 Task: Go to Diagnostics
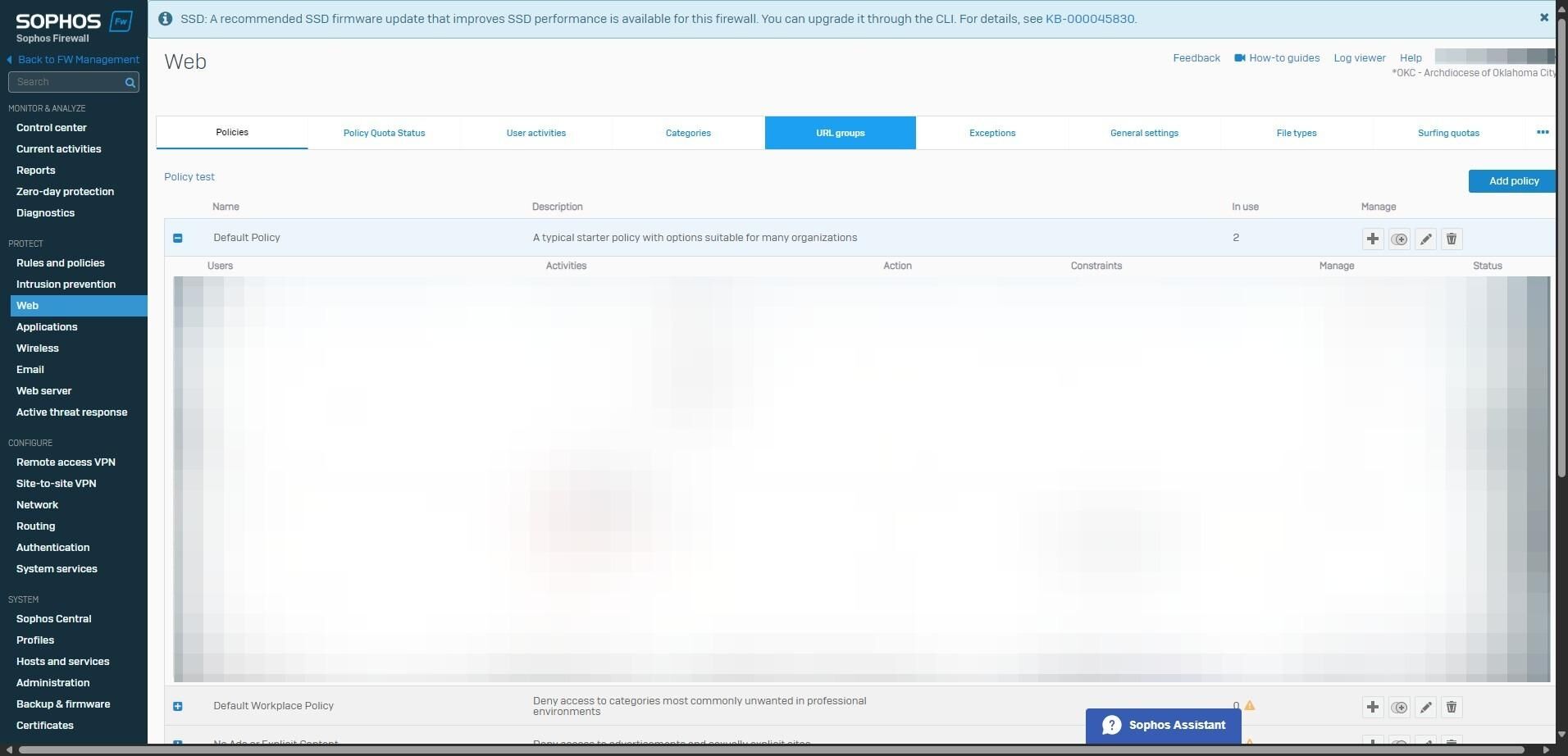point(46,213)
